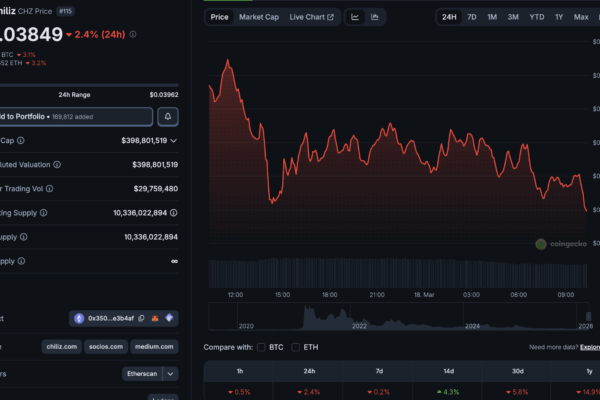
Task: Open the dropdown arrow next to Etherscan
Action: point(171,373)
